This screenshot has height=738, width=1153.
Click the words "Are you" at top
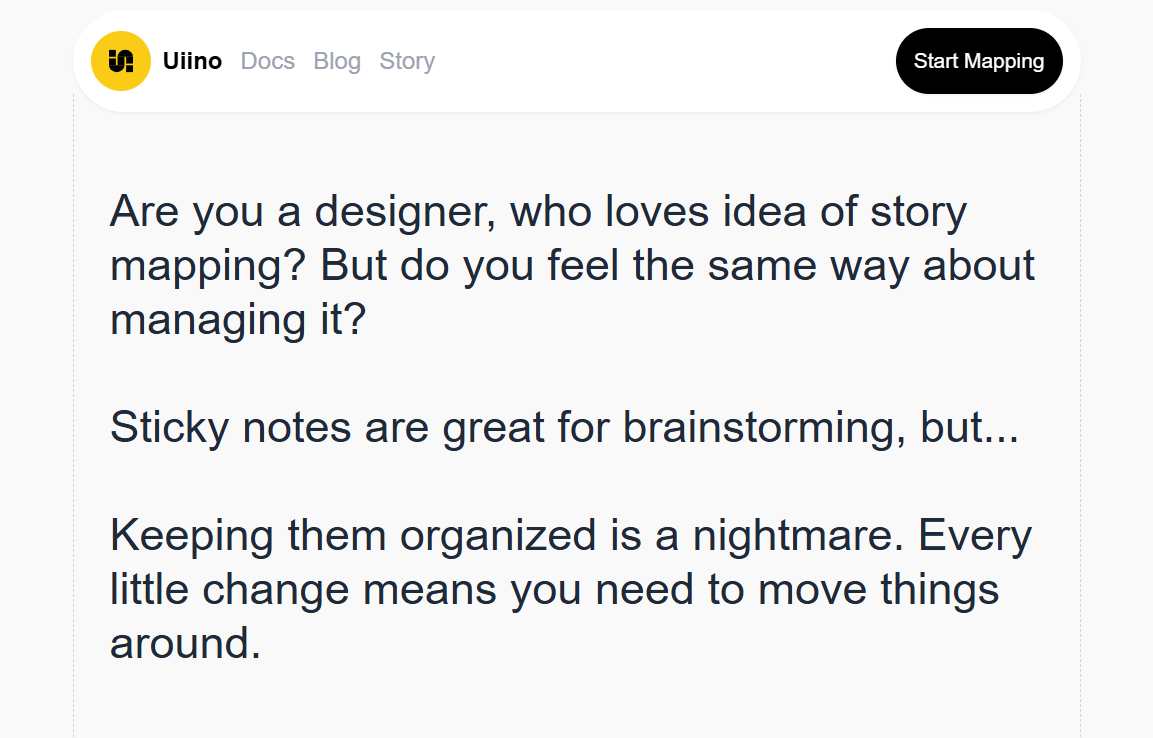(187, 212)
